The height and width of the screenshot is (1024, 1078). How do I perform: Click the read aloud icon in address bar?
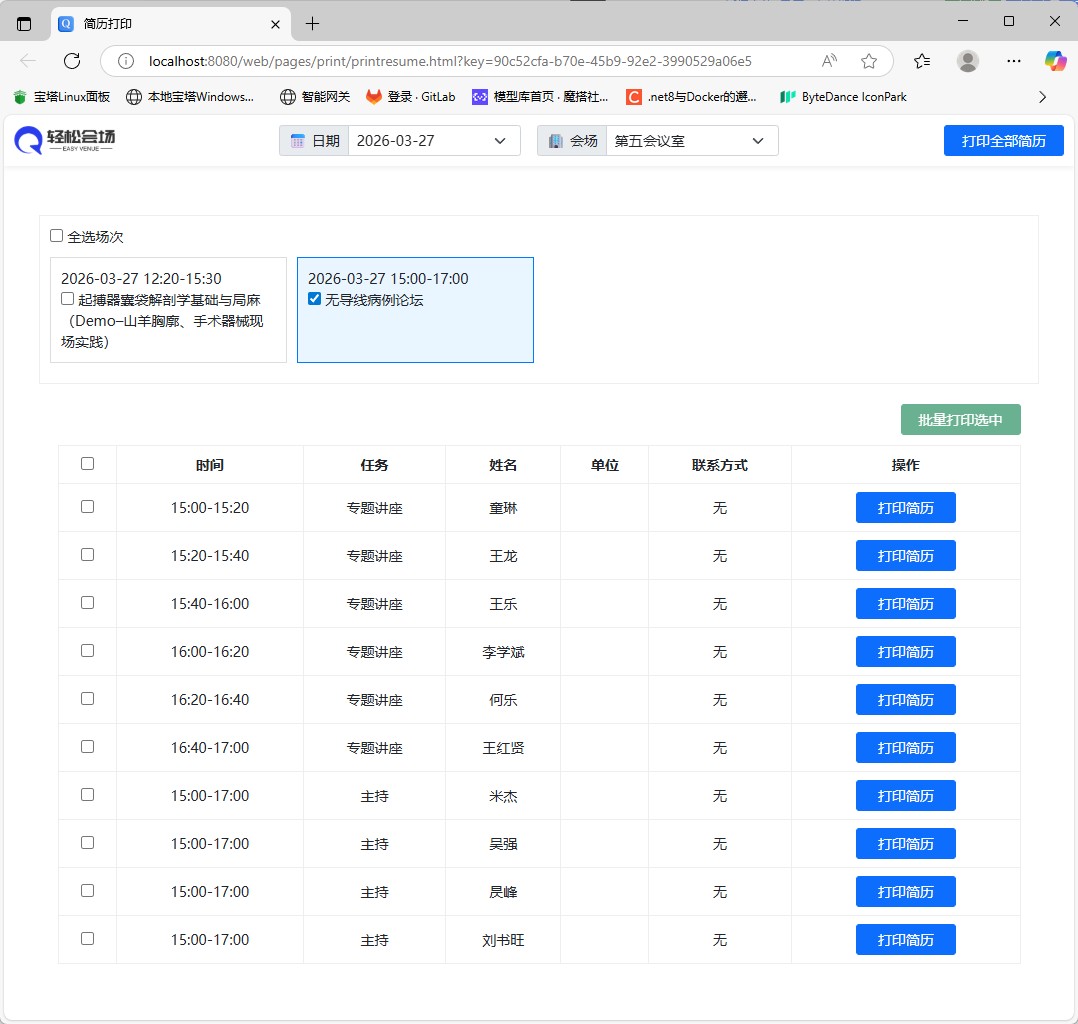(829, 61)
